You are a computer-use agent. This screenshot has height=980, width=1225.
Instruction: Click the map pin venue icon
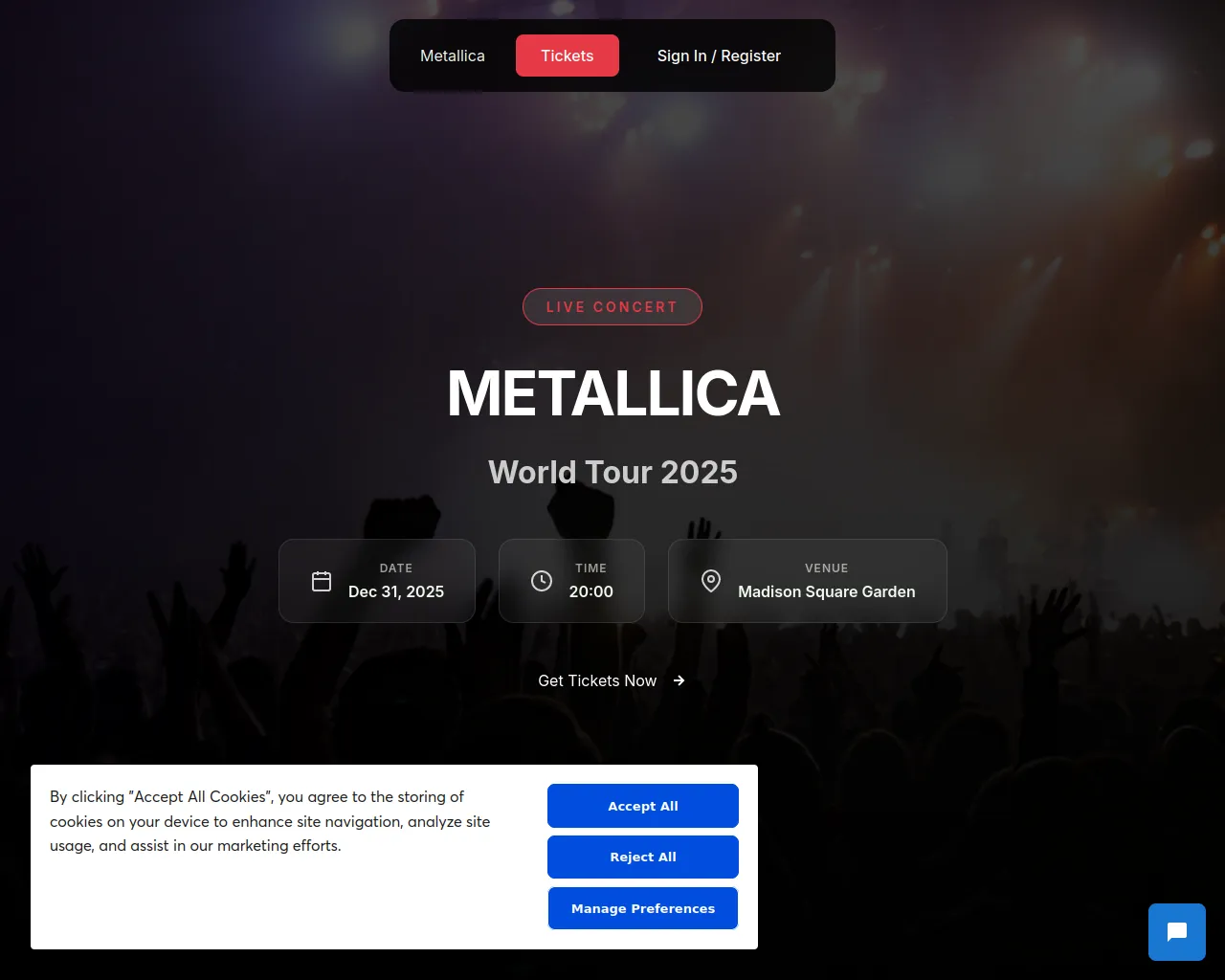(x=711, y=581)
